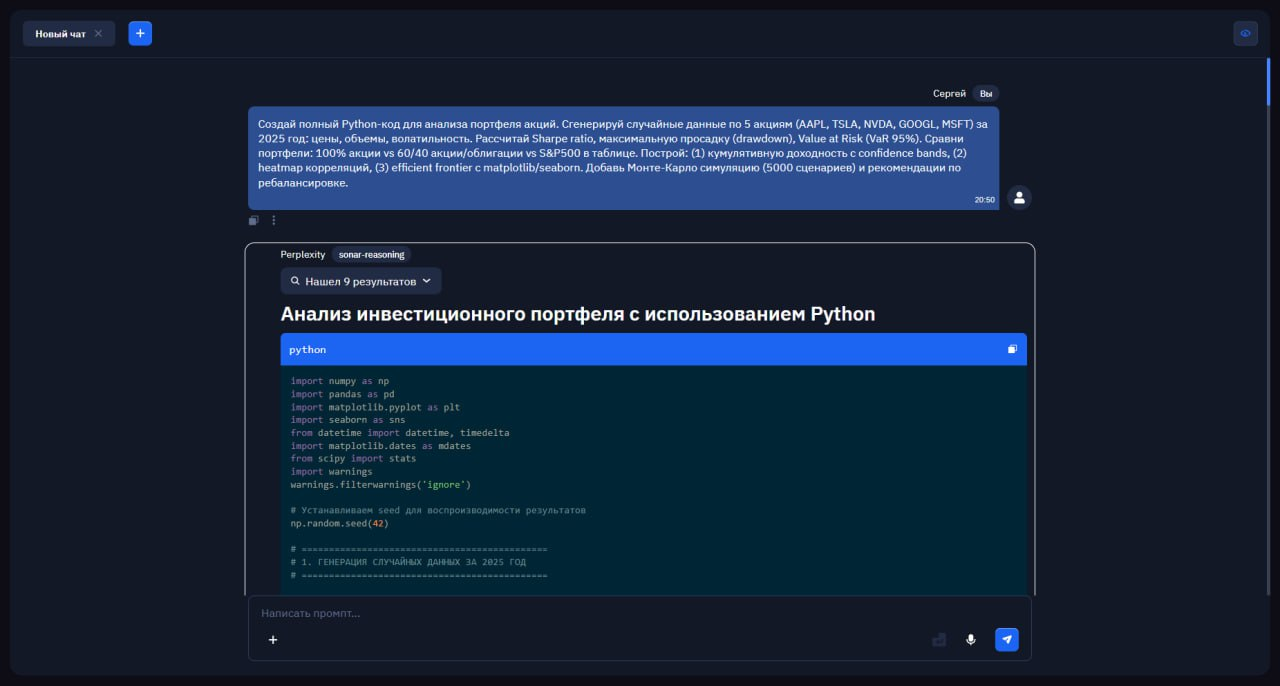The image size is (1280, 686).
Task: Click the scrollbar on the right edge
Action: (1269, 81)
